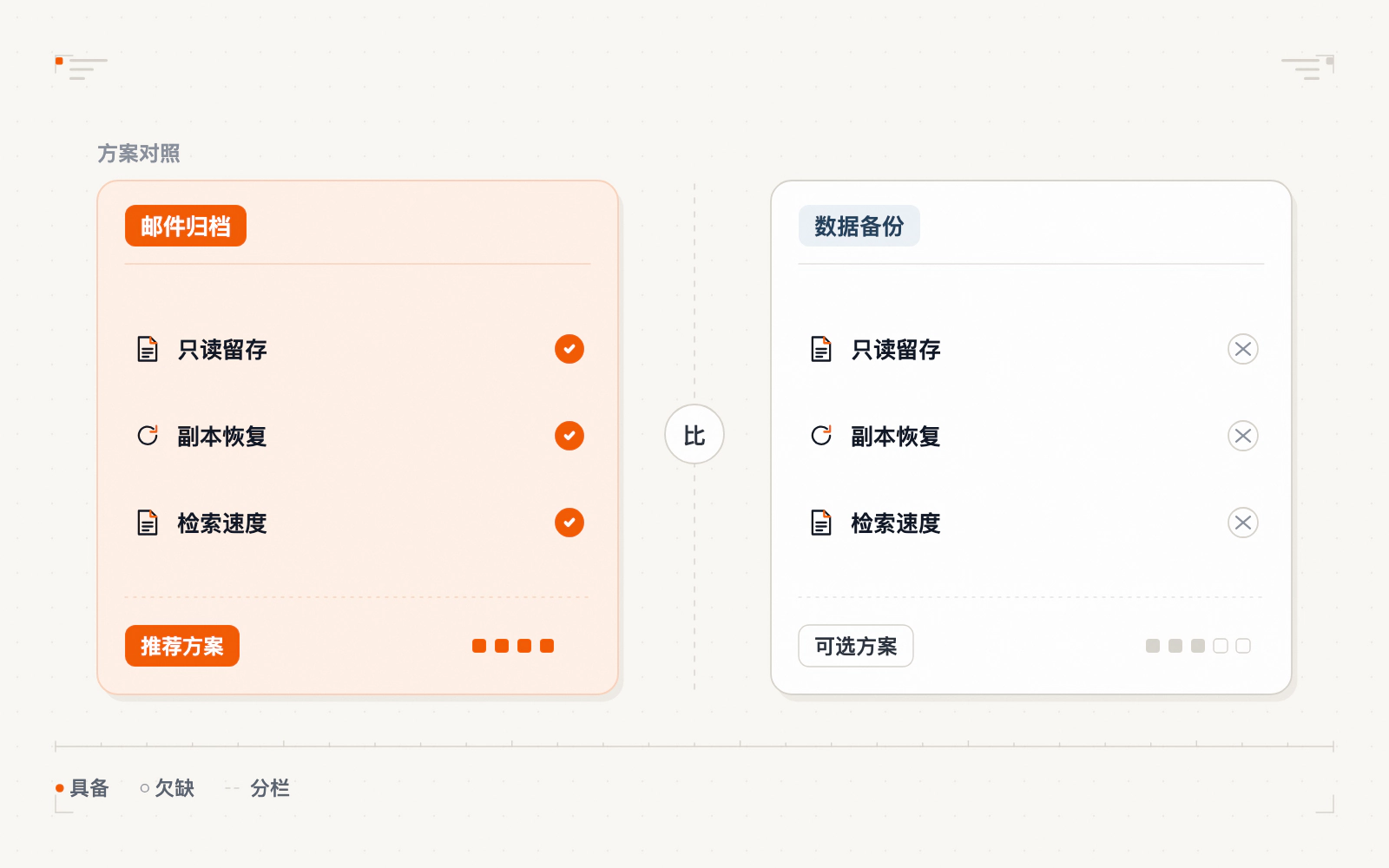
Task: Click the 可选方案 outlined badge
Action: (x=856, y=646)
